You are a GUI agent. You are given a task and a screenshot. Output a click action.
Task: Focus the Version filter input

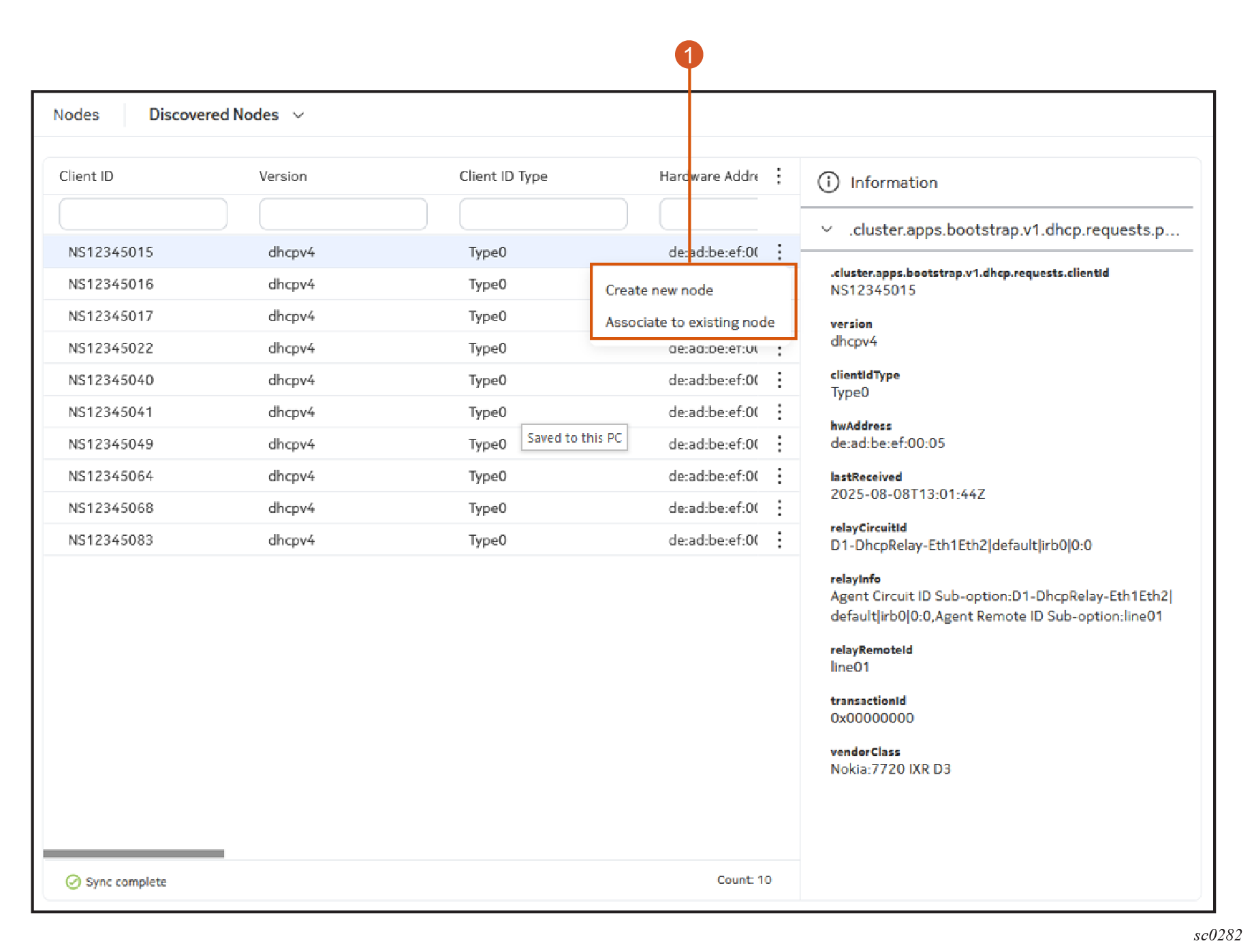343,215
